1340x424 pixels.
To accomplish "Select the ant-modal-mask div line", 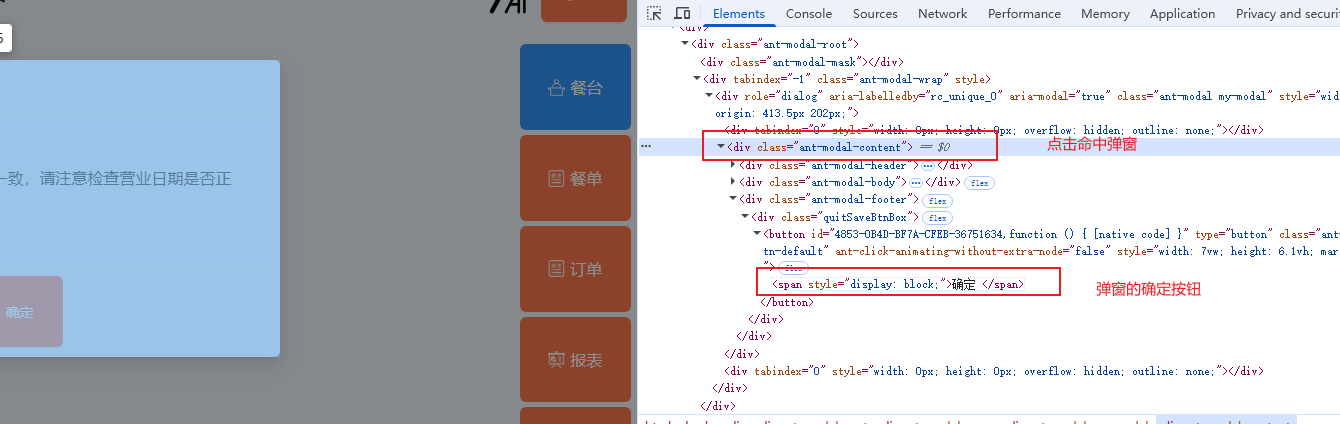I will pos(803,62).
